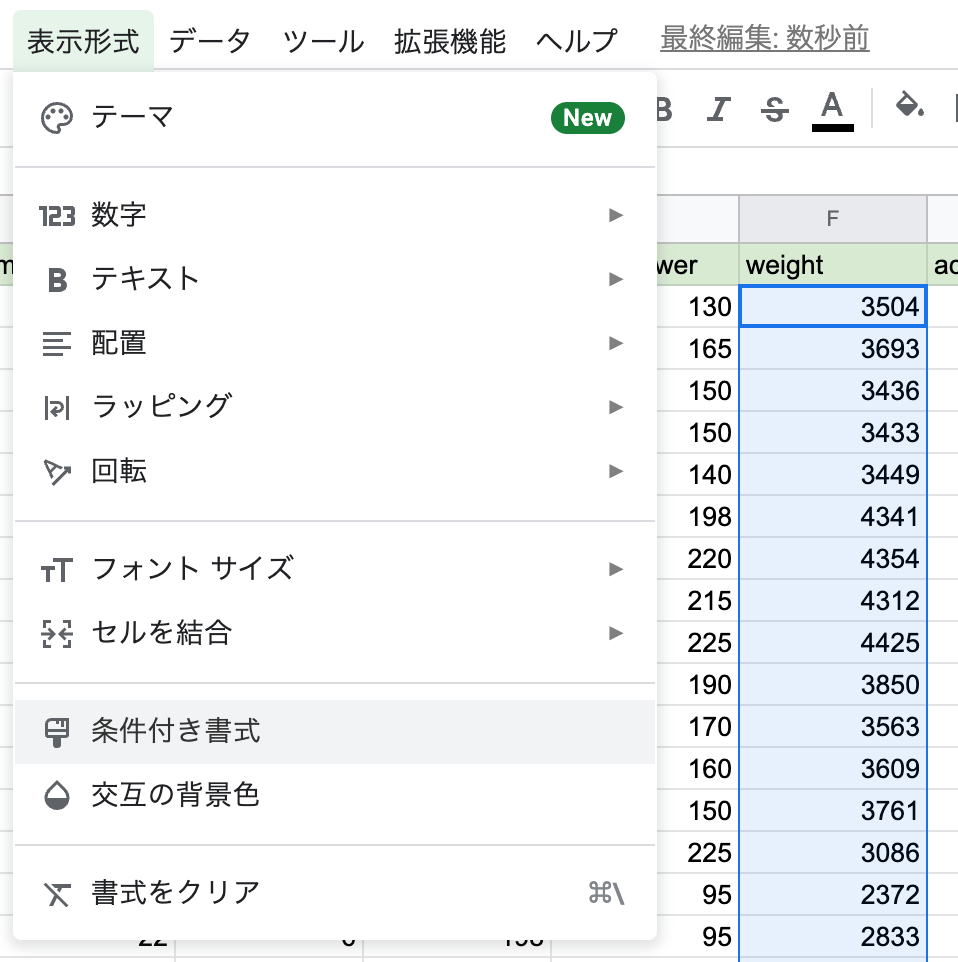Select the cell containing 4341
This screenshot has height=962, width=958.
(x=832, y=517)
